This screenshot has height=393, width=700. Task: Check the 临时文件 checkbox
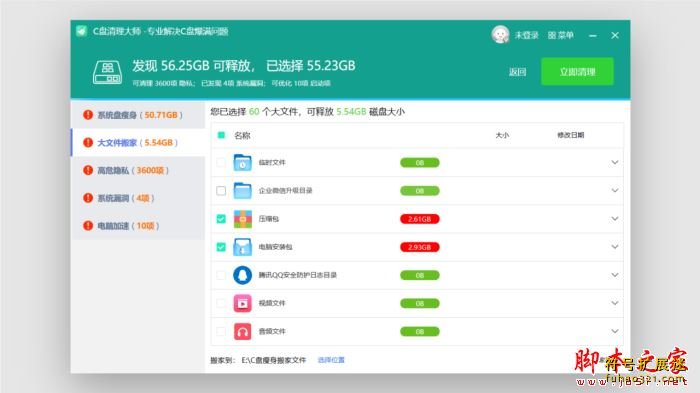(221, 163)
